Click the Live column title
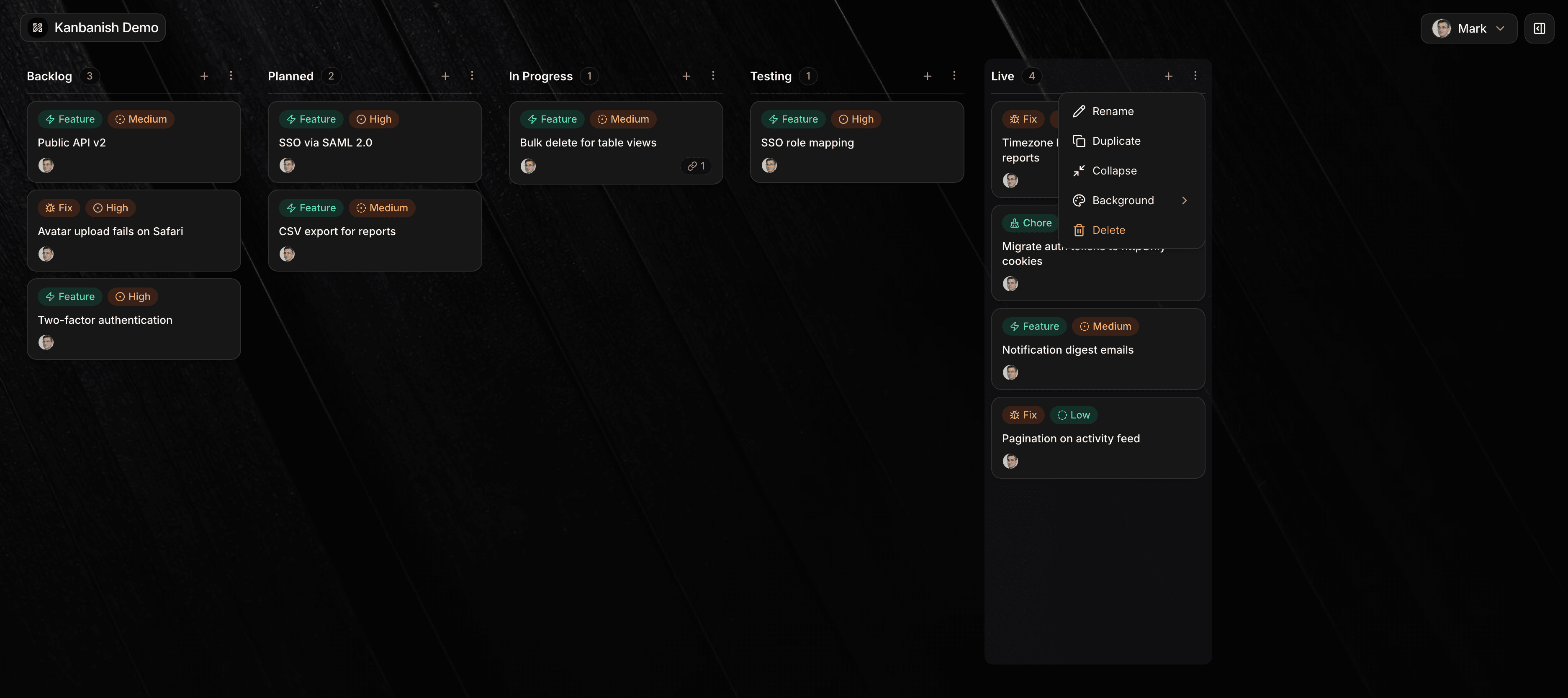This screenshot has height=698, width=1568. pos(1002,76)
